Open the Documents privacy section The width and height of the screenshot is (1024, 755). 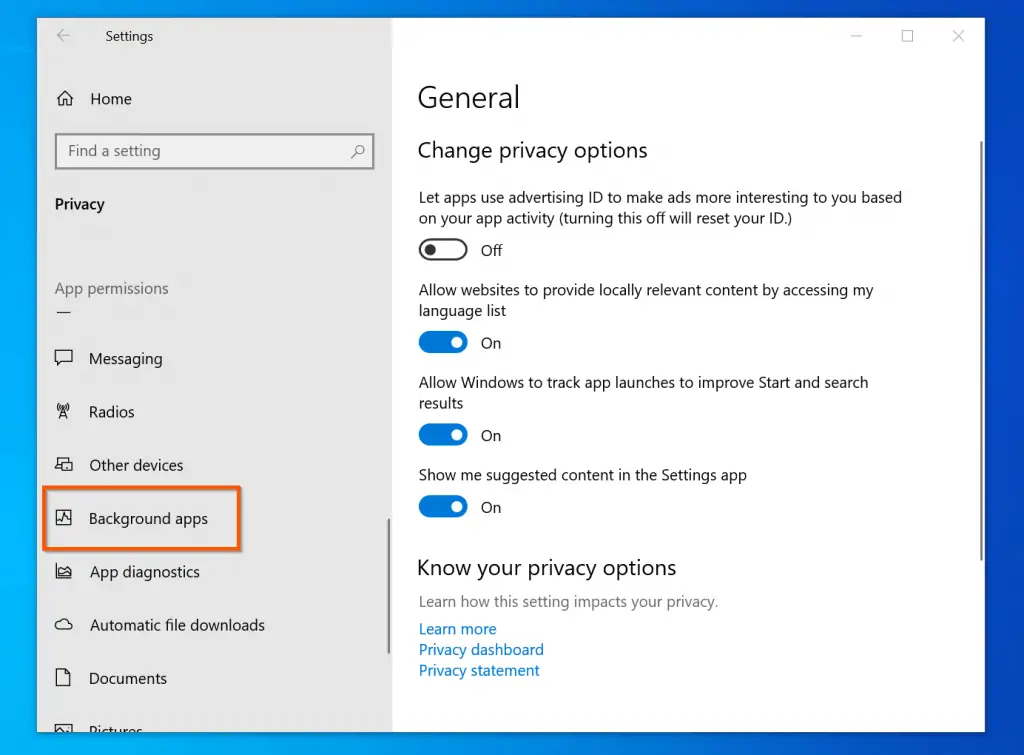coord(128,678)
